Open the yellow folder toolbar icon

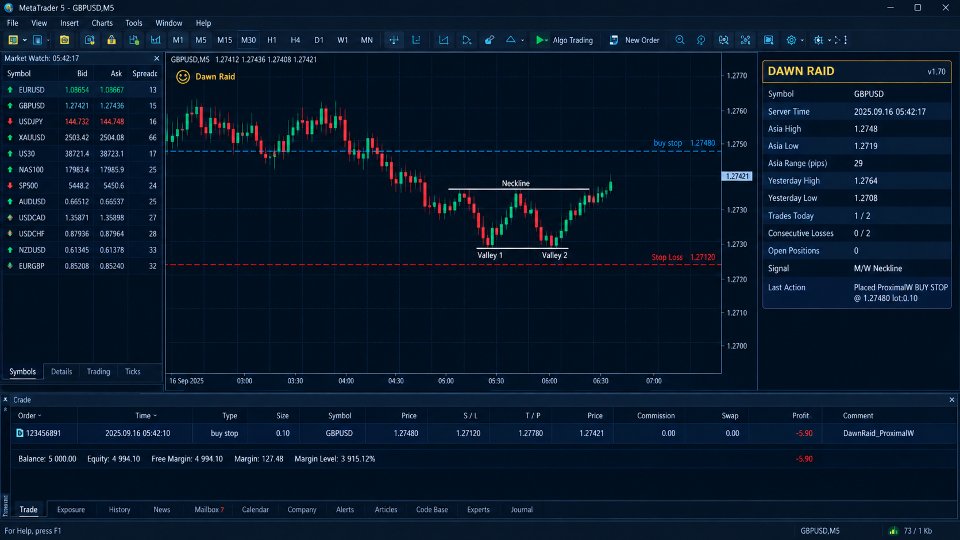pos(64,40)
